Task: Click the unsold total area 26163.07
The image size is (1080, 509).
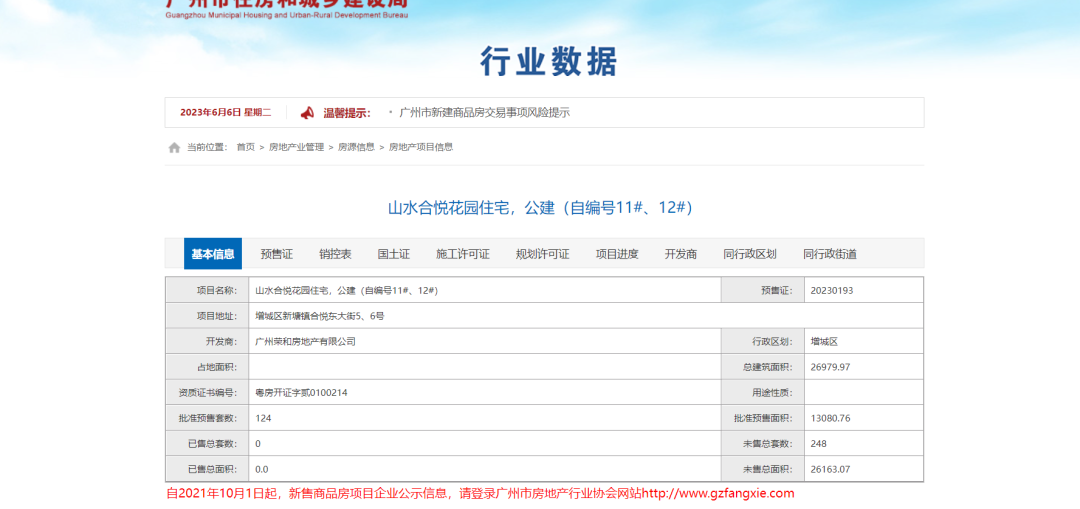Action: [x=831, y=469]
